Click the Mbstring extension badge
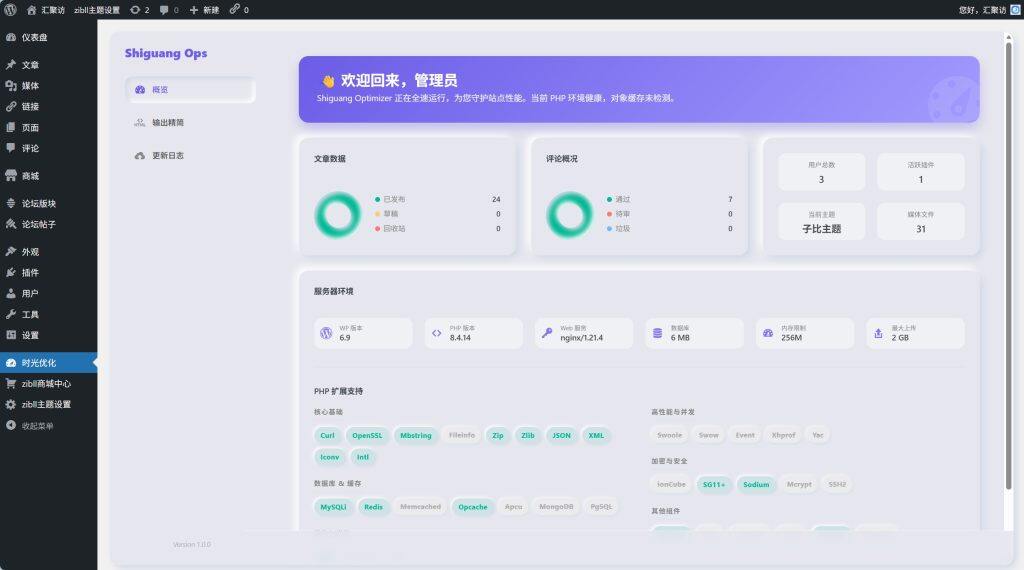 (x=416, y=435)
